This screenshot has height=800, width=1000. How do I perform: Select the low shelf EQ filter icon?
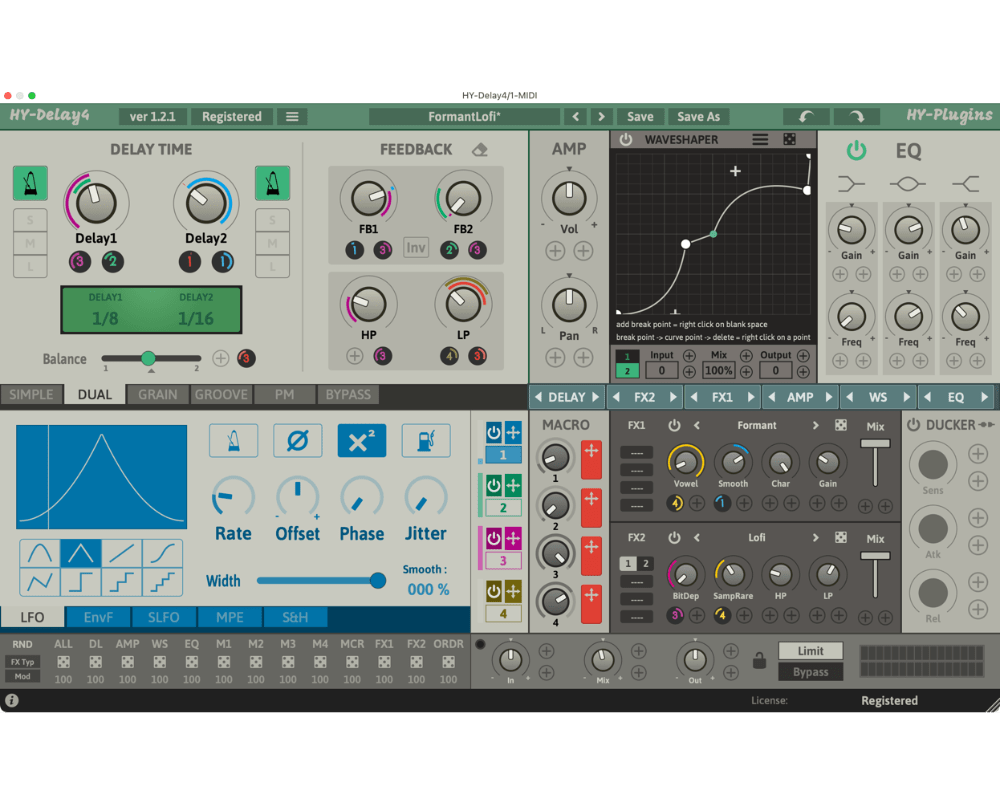pos(852,183)
